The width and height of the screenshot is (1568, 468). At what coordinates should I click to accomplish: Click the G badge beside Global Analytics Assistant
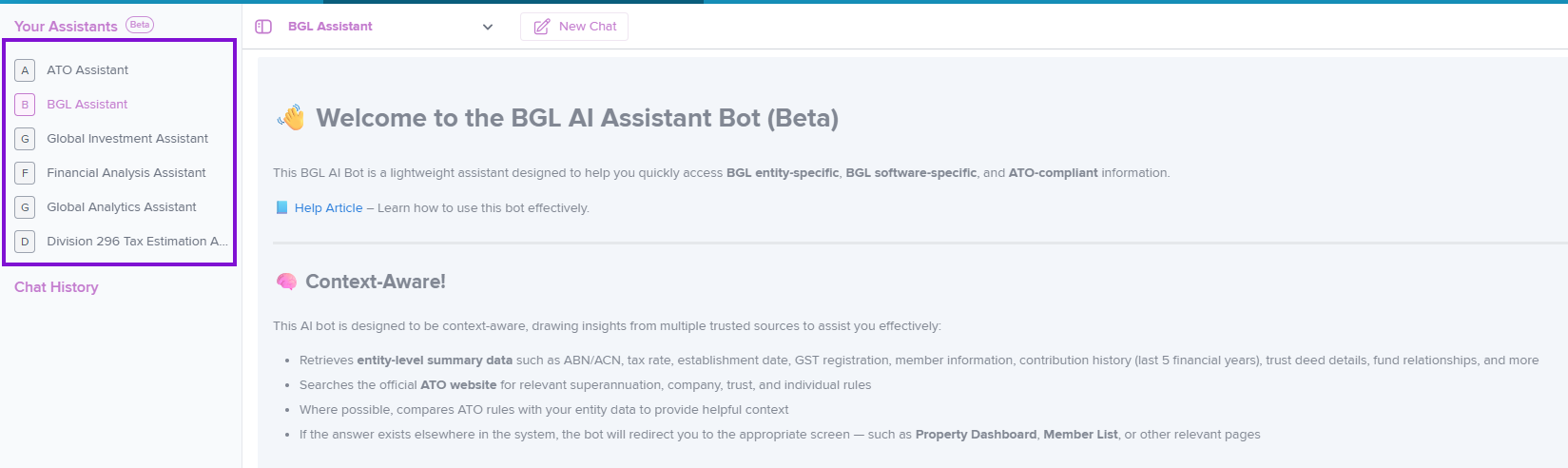[25, 207]
